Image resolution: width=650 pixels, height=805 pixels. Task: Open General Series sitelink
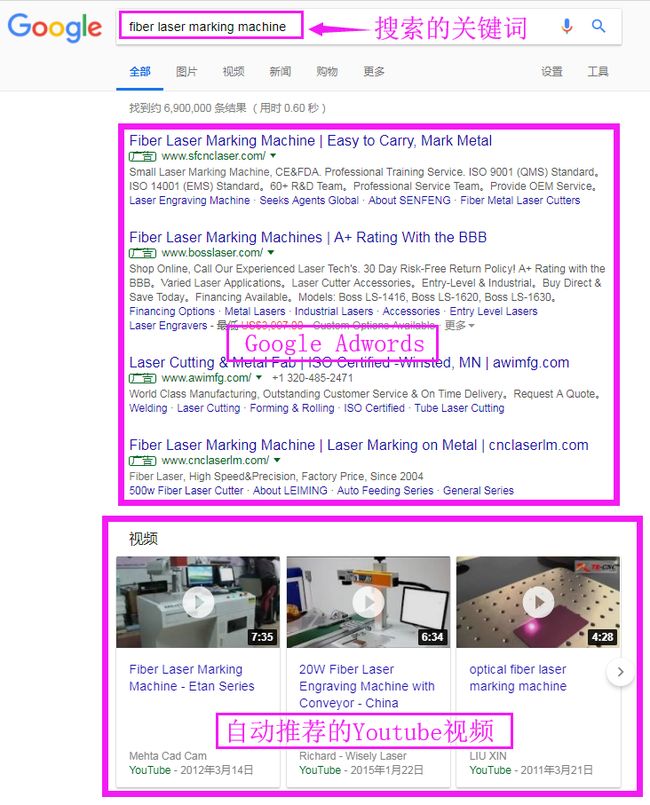click(x=479, y=490)
